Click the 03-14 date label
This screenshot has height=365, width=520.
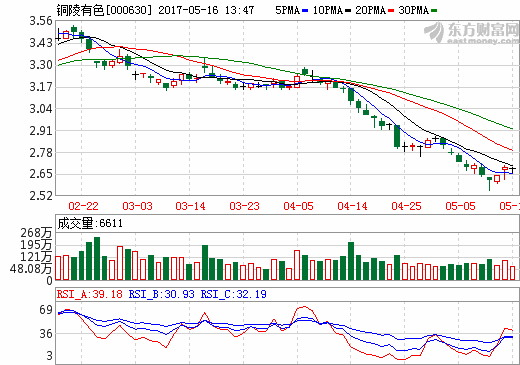click(190, 206)
